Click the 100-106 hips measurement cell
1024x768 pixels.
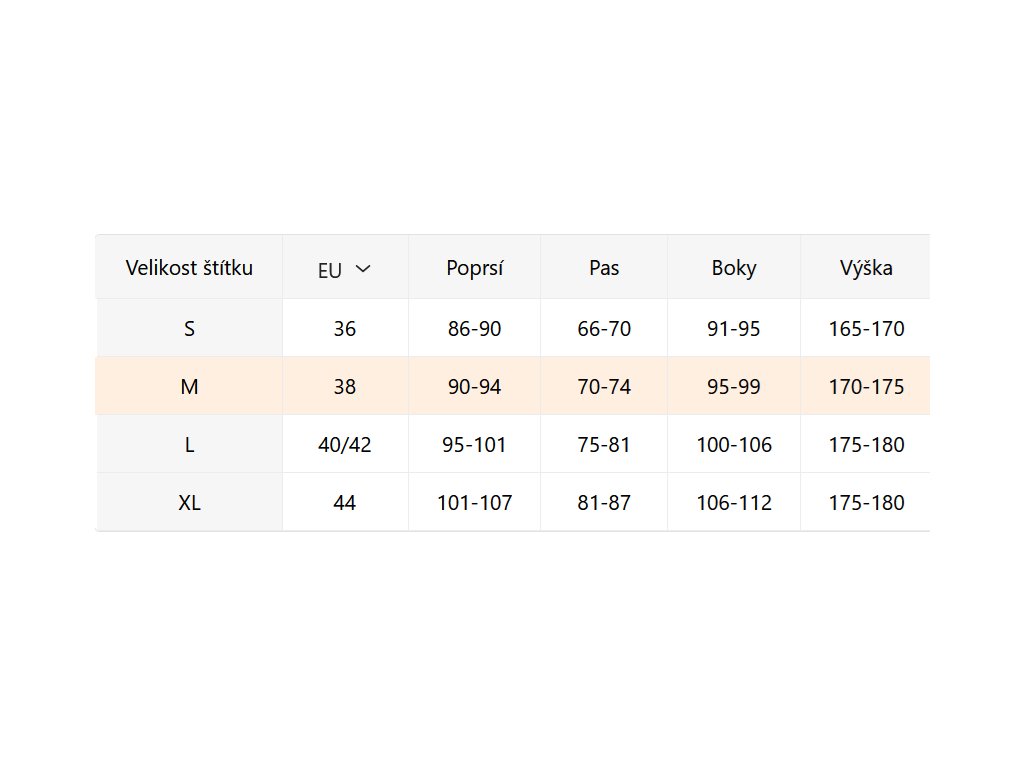(734, 445)
